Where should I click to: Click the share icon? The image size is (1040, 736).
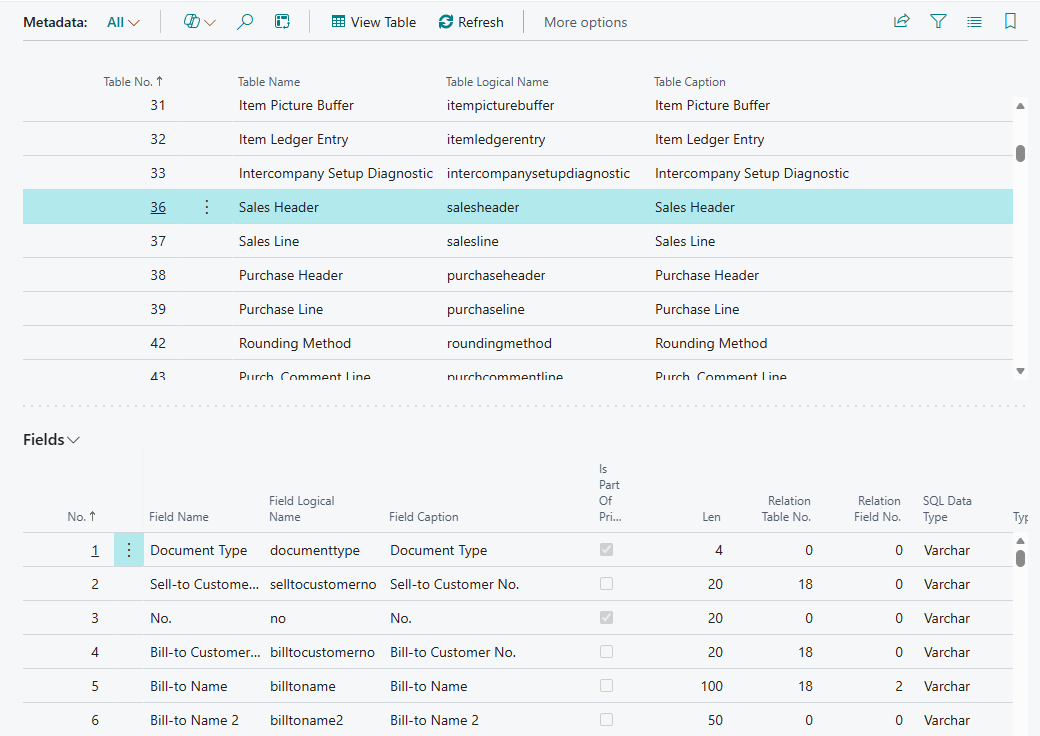click(901, 21)
